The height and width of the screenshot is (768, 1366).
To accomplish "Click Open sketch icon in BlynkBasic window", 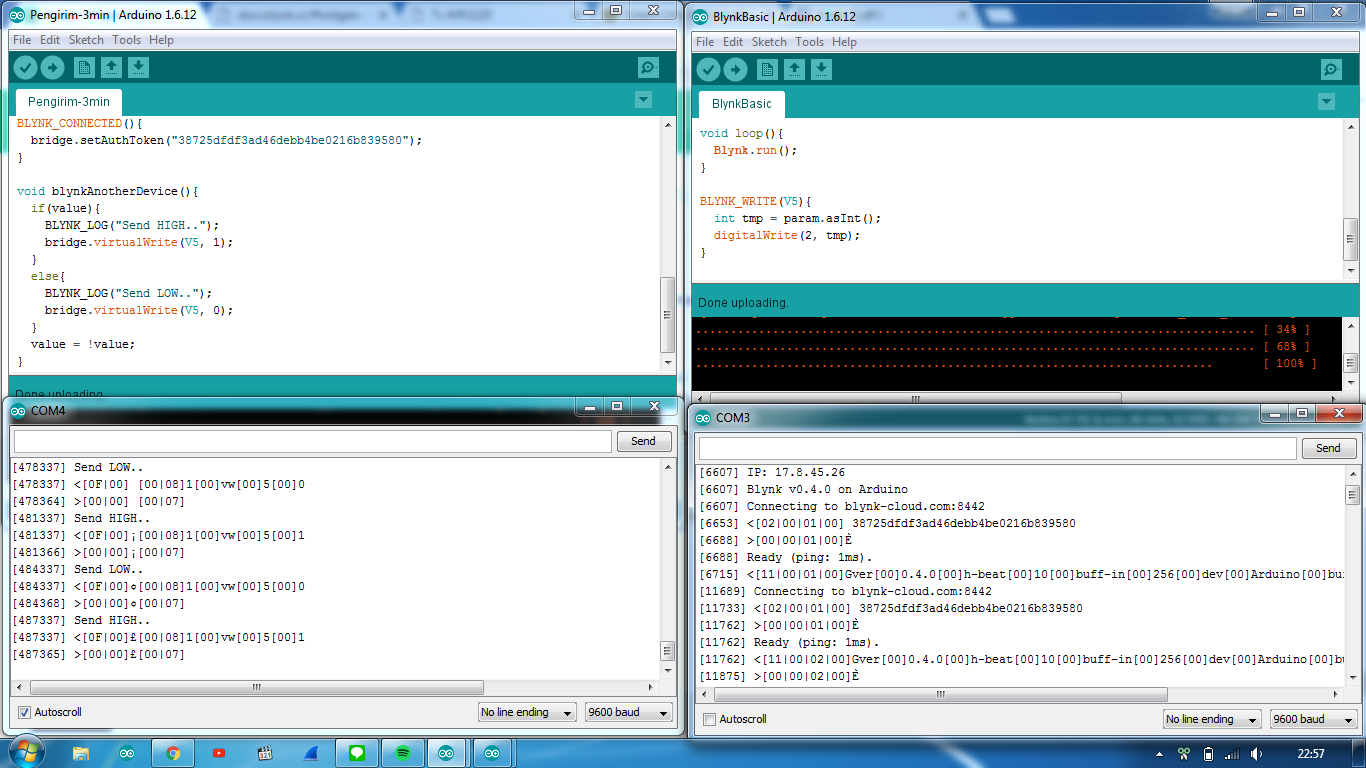I will coord(795,69).
